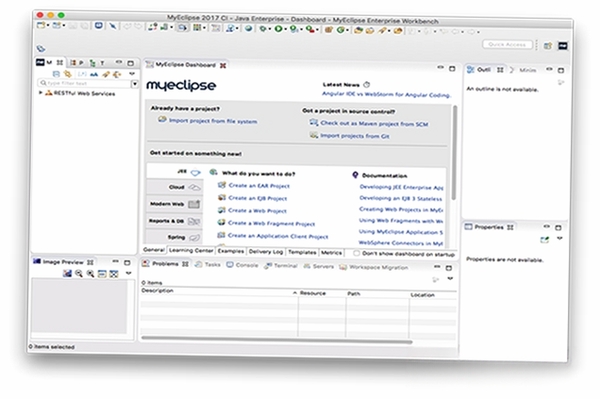Tick Don't show dashboard on startup checkbox
Image resolution: width=600 pixels, height=399 pixels.
point(356,253)
